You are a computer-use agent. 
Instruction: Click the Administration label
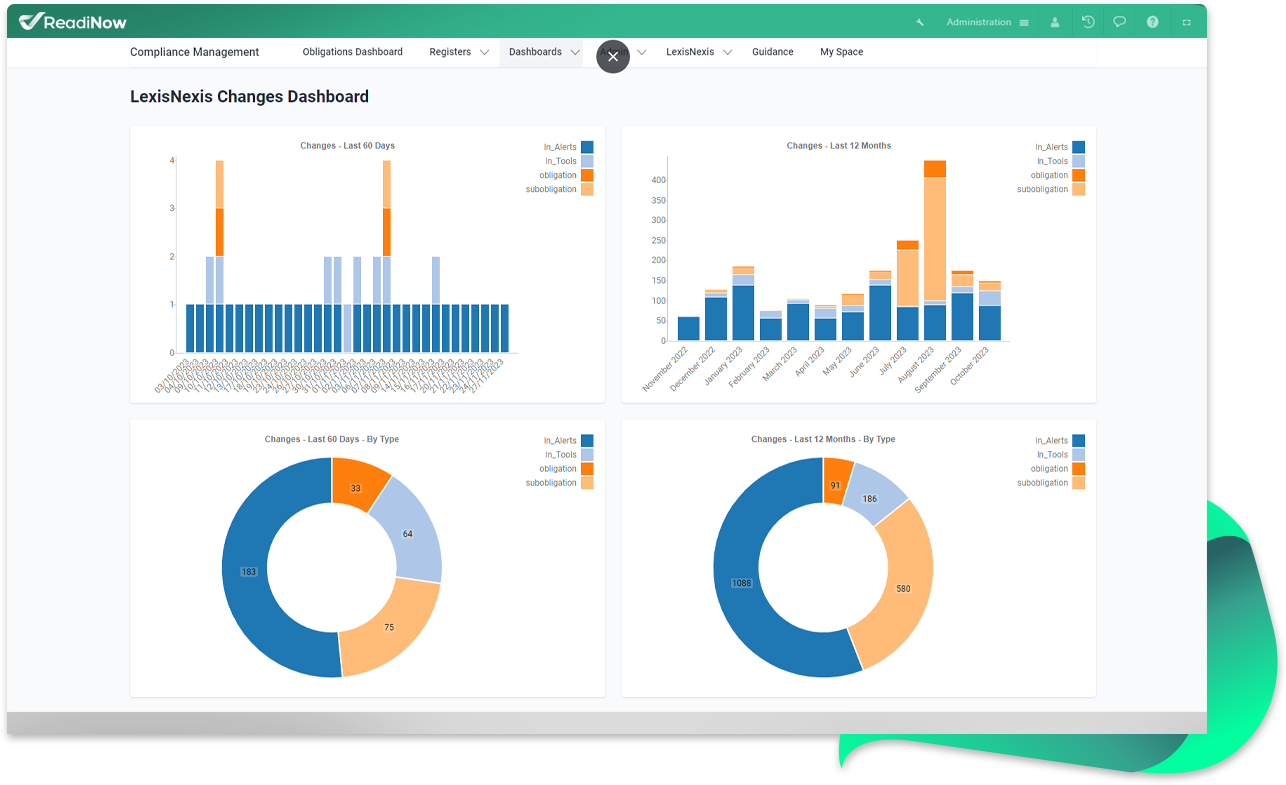979,22
